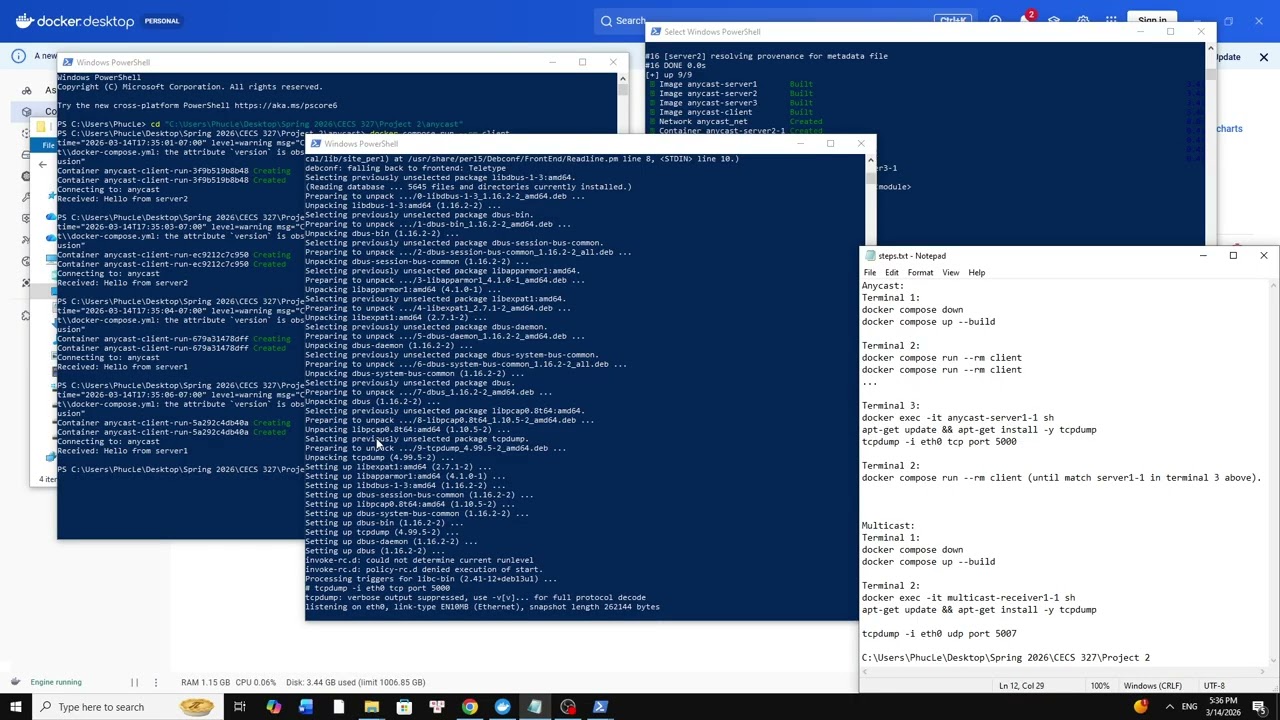Open Notepad File menu
The height and width of the screenshot is (720, 1280).
pyautogui.click(x=870, y=273)
